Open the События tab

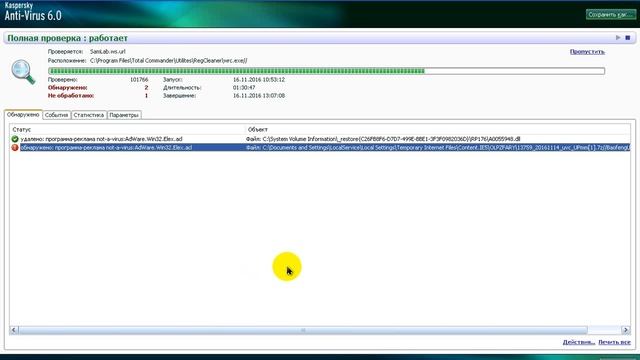pos(56,115)
